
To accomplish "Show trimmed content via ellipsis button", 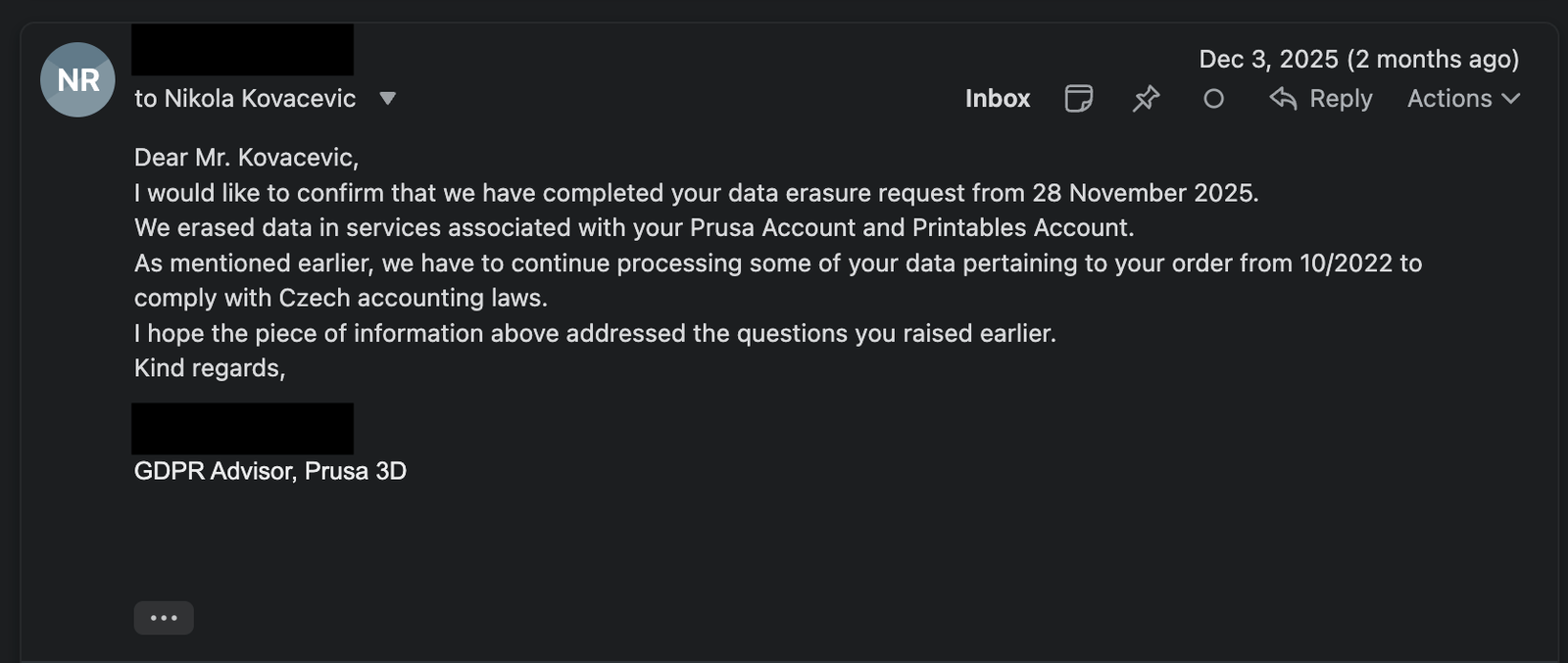I will click(164, 618).
